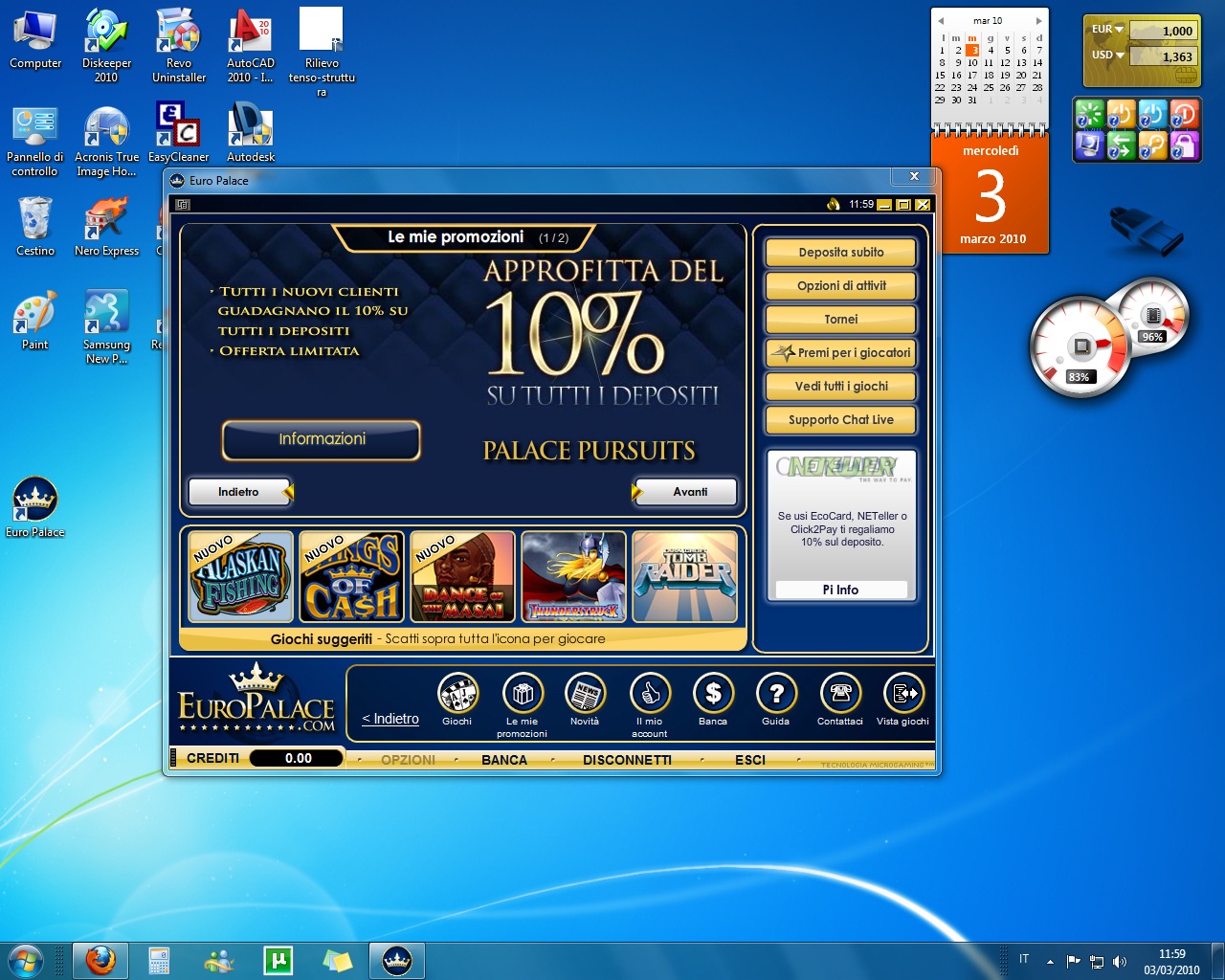Click the Informazioni promotion button
Image resolution: width=1225 pixels, height=980 pixels.
point(322,440)
